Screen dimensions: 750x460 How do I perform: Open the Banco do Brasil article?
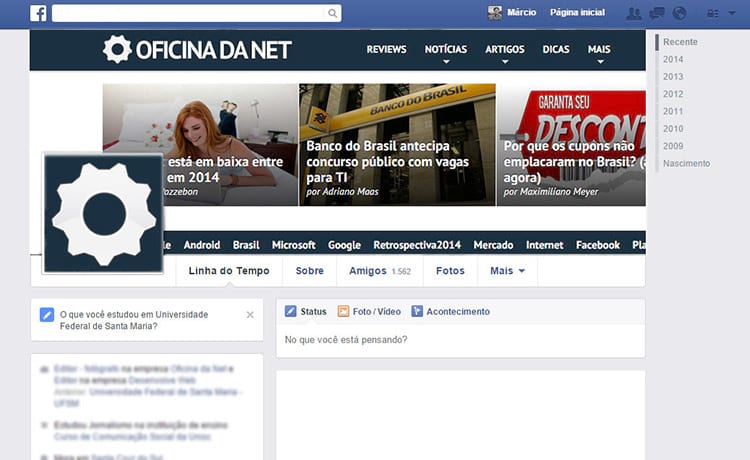pyautogui.click(x=397, y=145)
